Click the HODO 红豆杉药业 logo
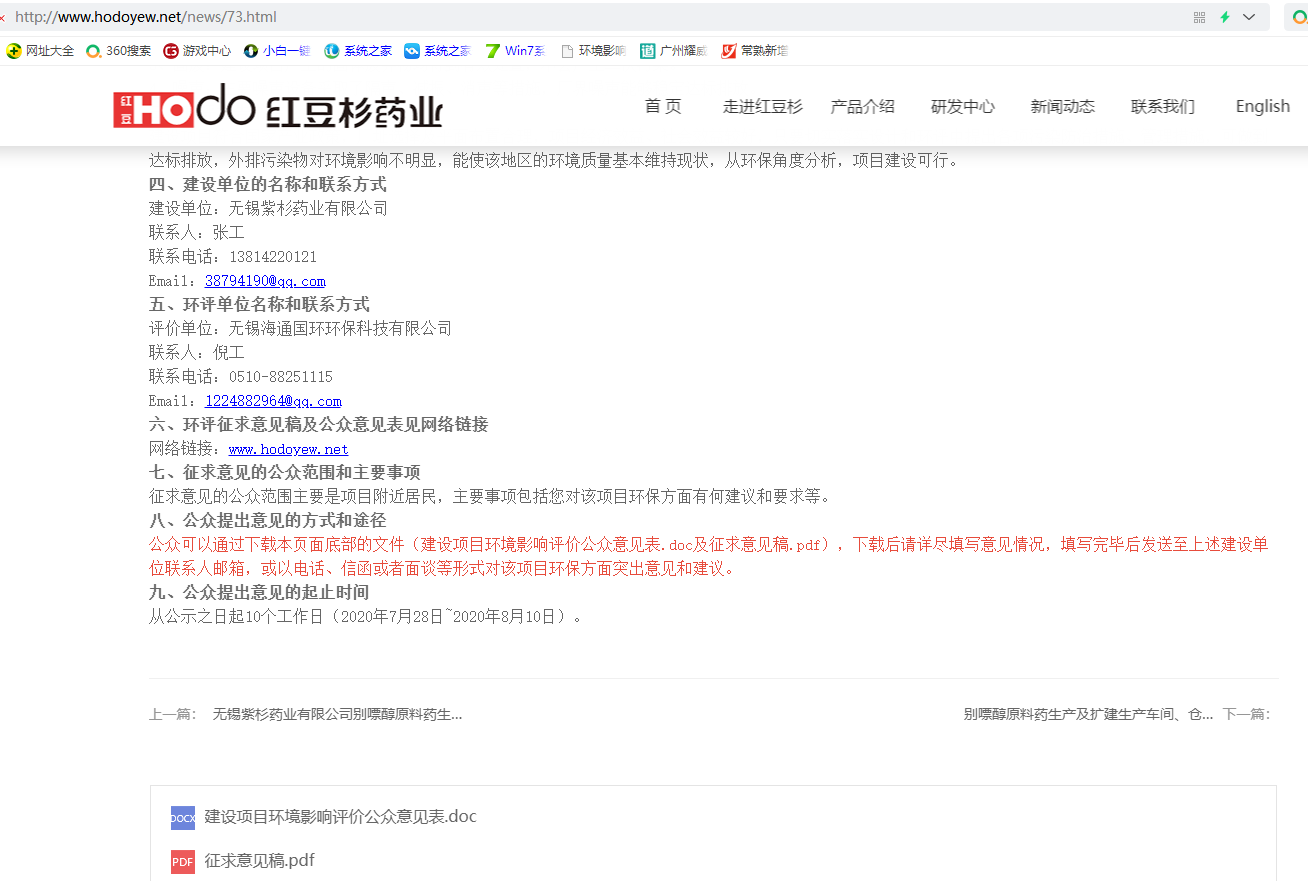Image resolution: width=1308 pixels, height=881 pixels. 278,107
